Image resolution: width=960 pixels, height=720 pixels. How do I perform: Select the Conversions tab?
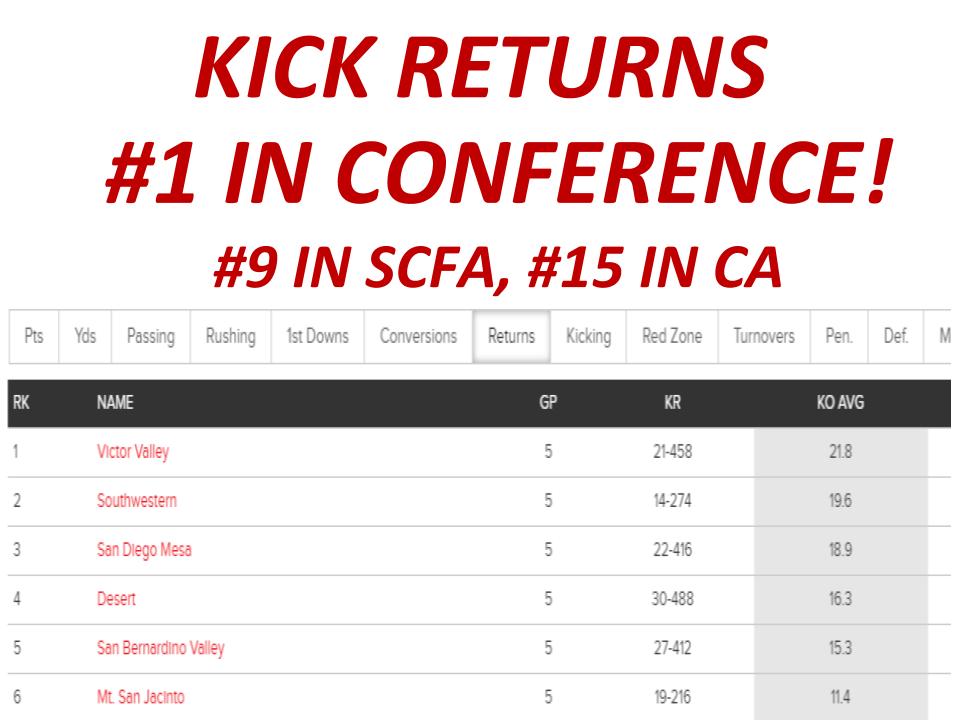(418, 336)
